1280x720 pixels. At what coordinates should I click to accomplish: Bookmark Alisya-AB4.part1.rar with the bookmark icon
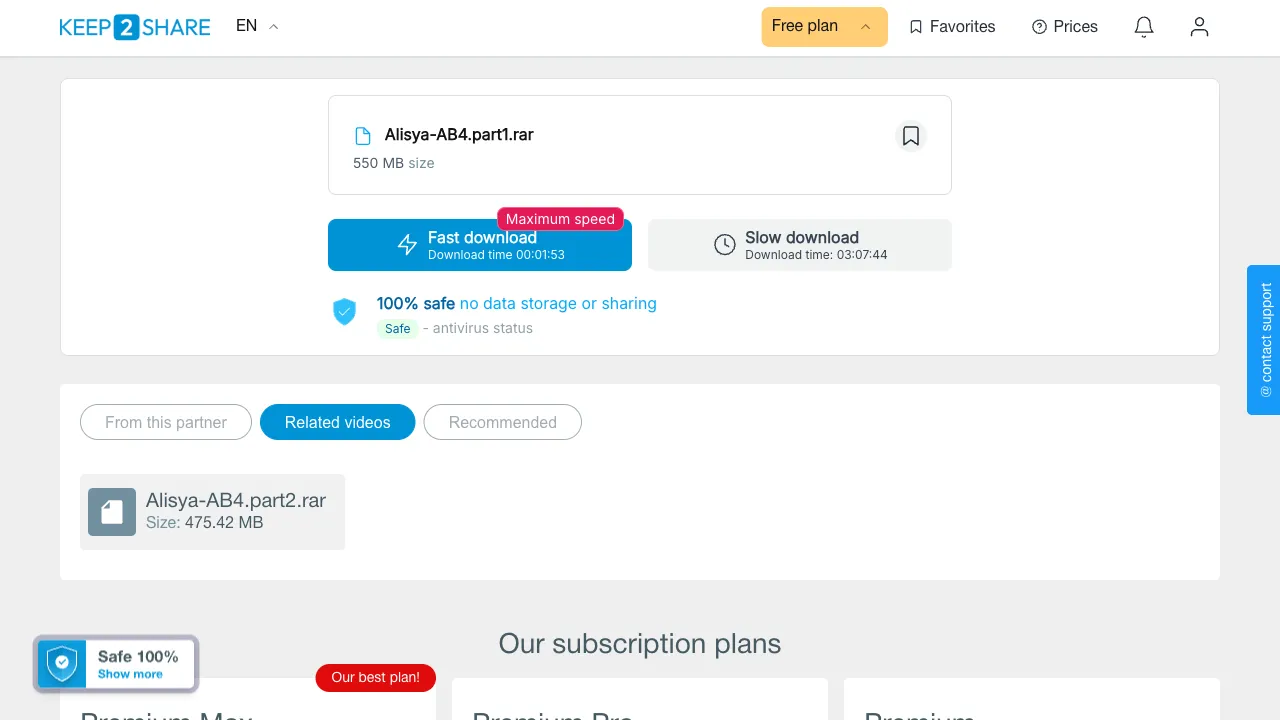click(x=910, y=136)
